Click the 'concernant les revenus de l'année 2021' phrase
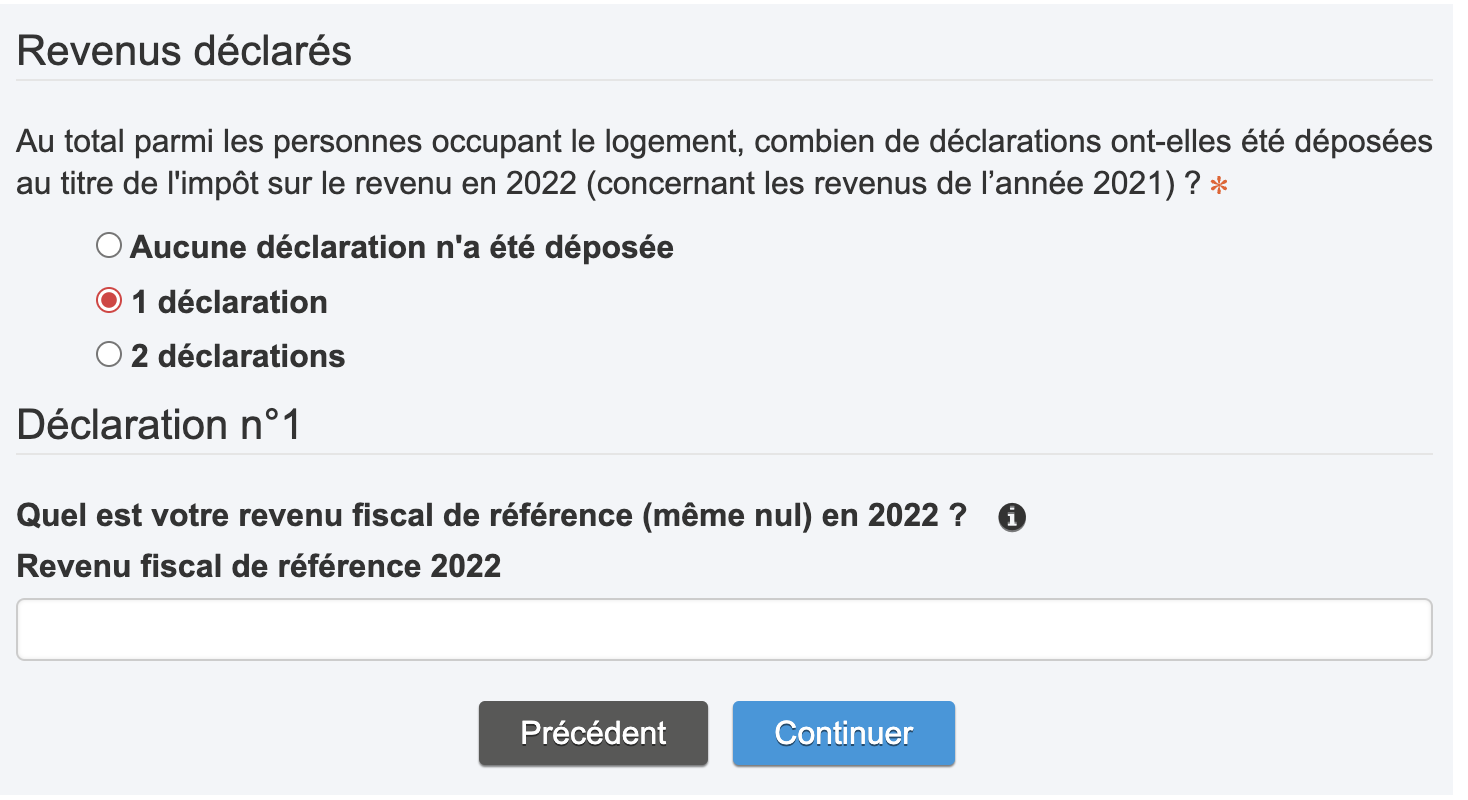 click(882, 186)
